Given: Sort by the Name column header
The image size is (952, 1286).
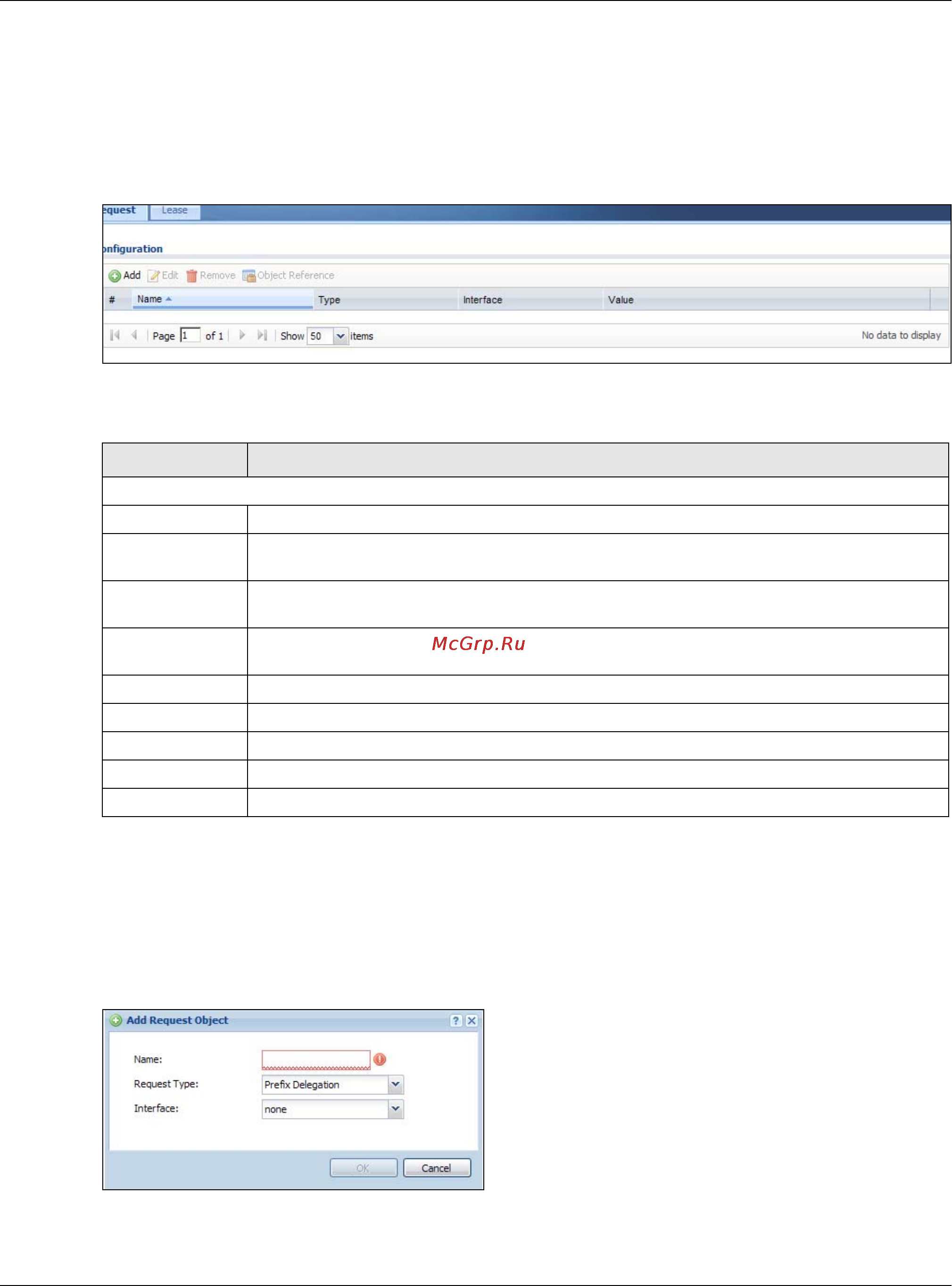Looking at the screenshot, I should tap(223, 299).
